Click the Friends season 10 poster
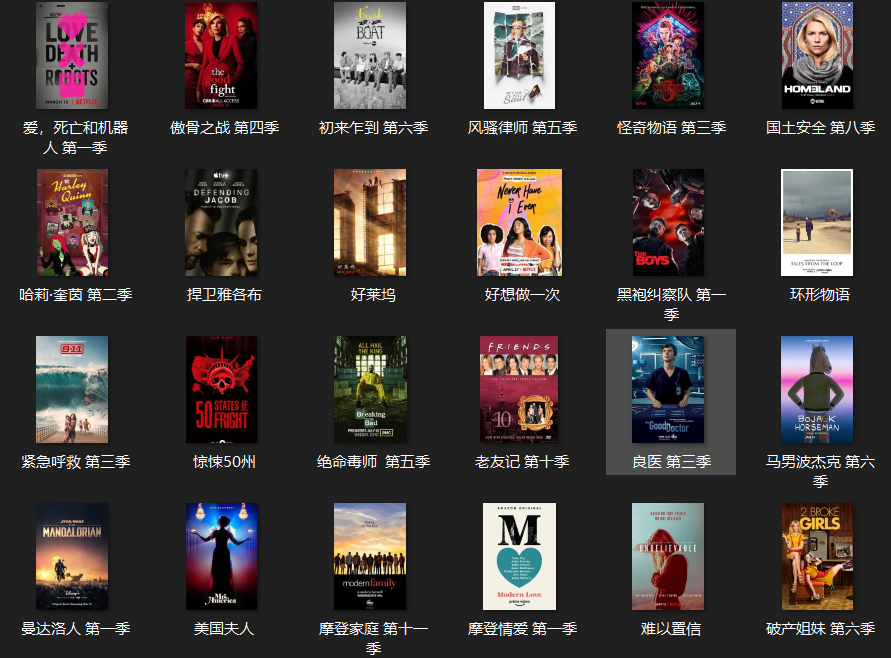Image resolution: width=891 pixels, height=658 pixels. [519, 389]
